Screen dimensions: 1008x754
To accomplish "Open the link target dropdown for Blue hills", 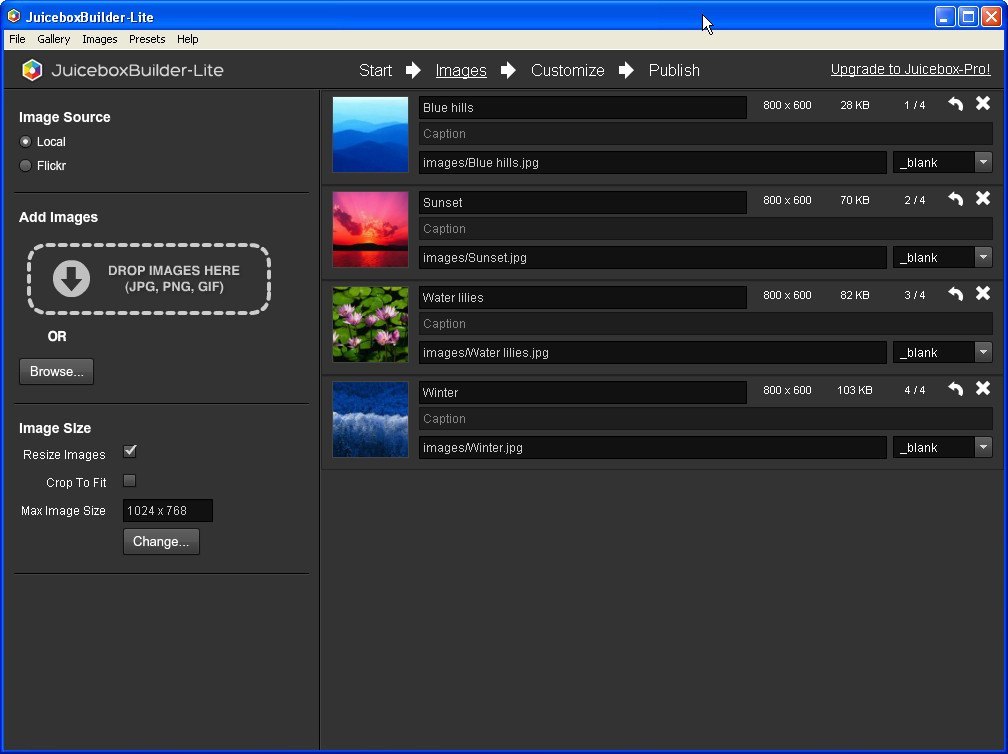I will pos(982,162).
